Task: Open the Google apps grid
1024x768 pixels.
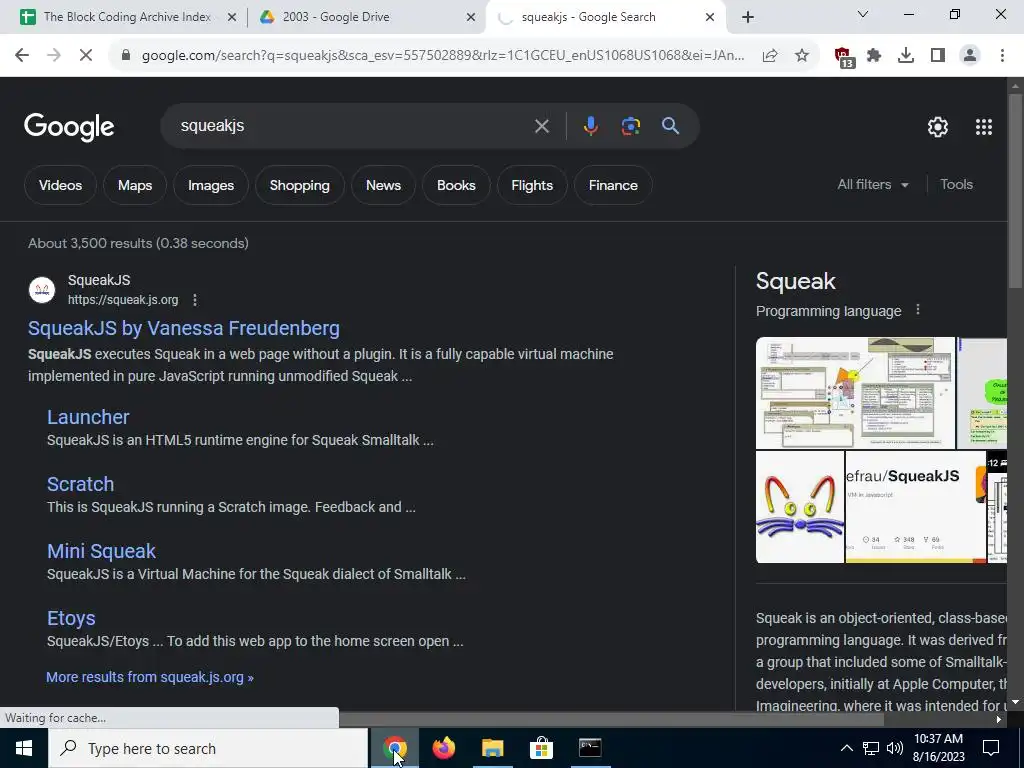Action: pyautogui.click(x=984, y=127)
